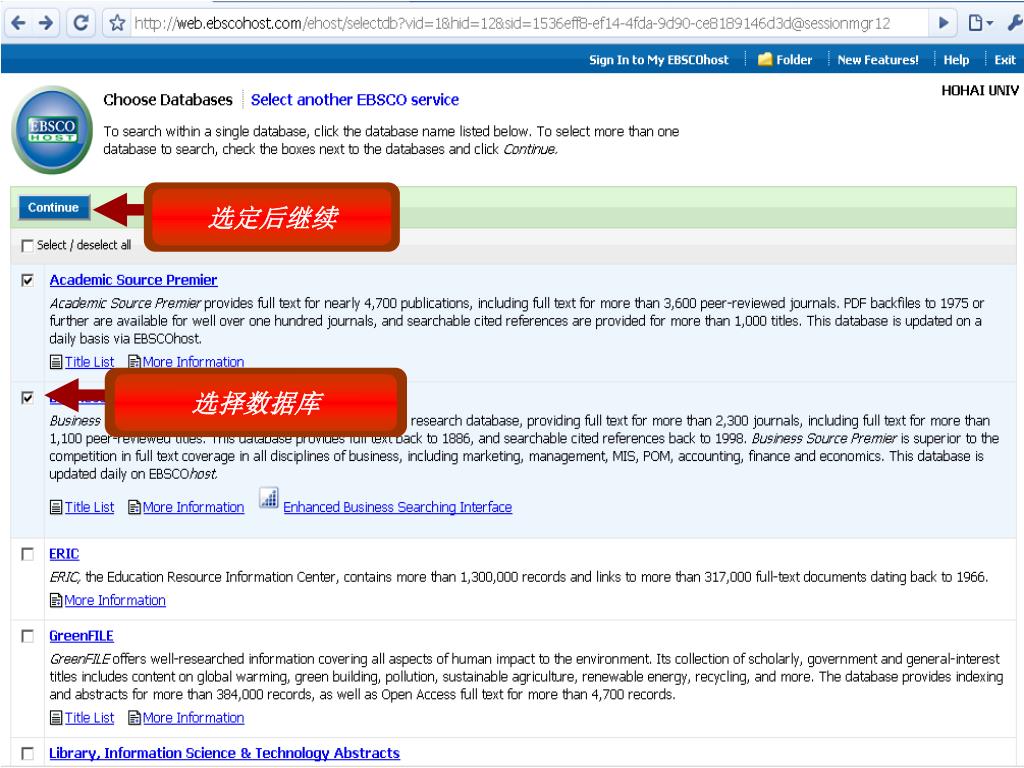The image size is (1024, 768).
Task: Open the Academic Source Premier database link
Action: tap(133, 280)
